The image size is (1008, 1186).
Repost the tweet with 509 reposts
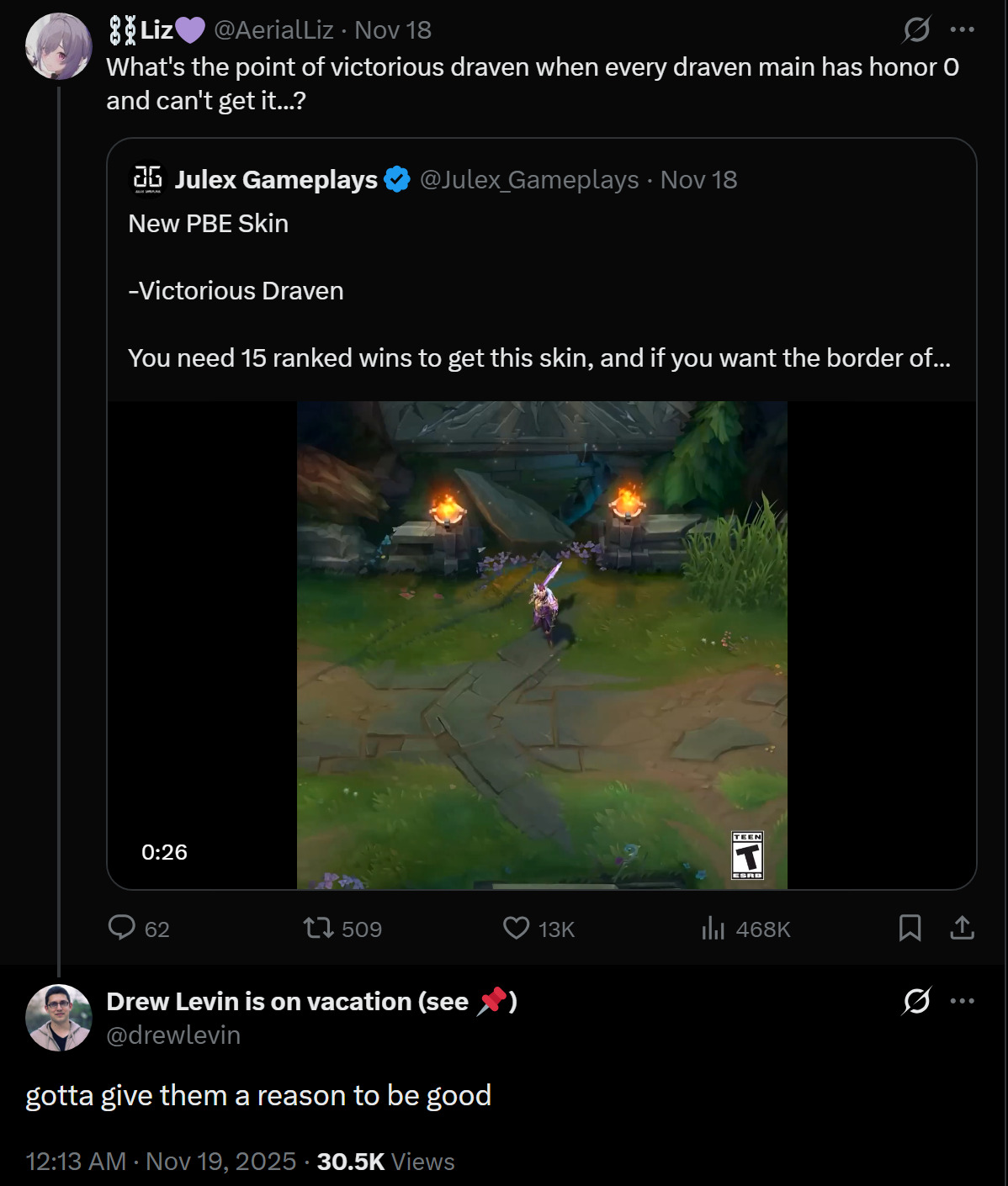tap(318, 928)
